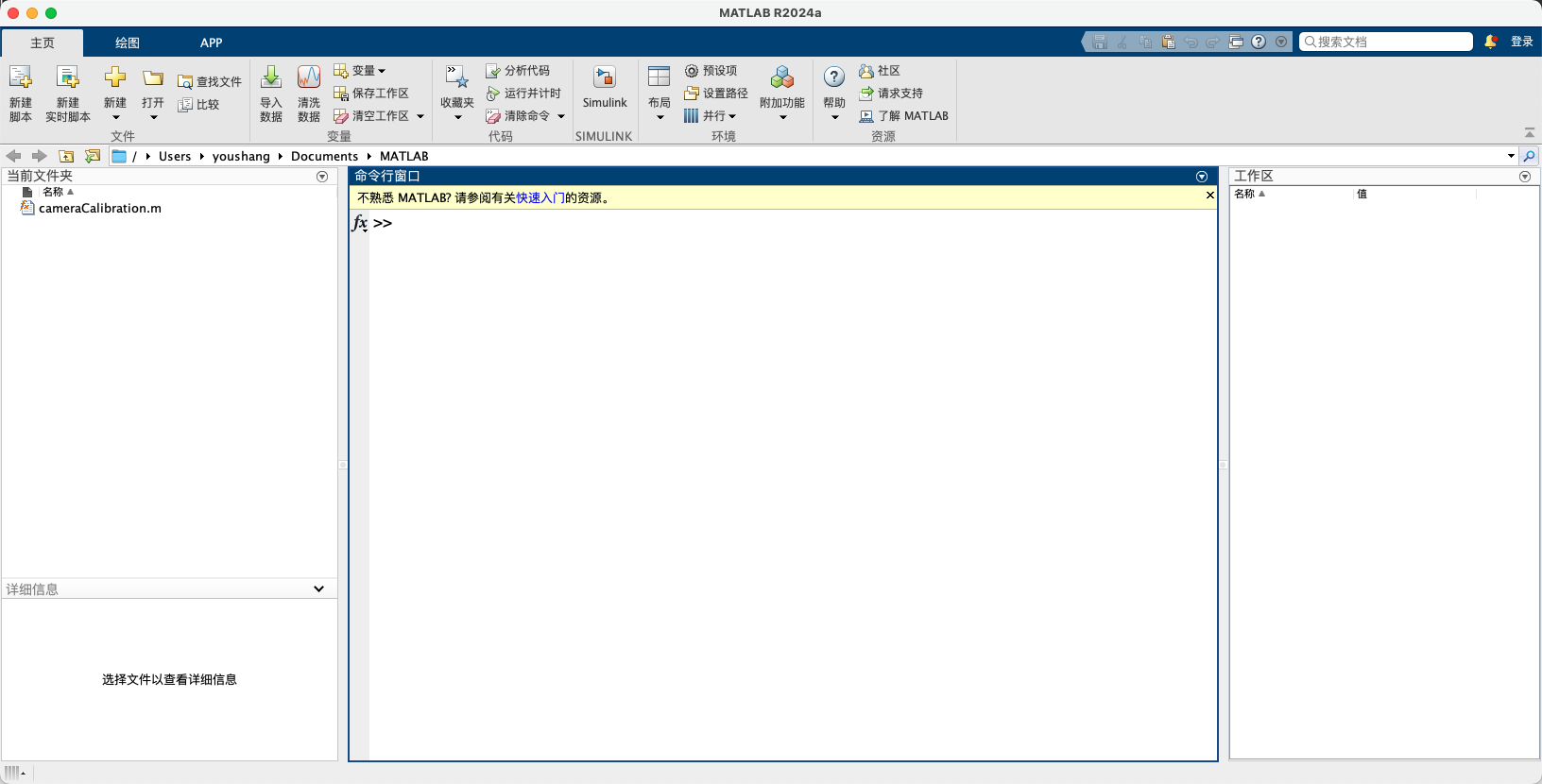Open the 社区 community link
1542x784 pixels.
point(880,71)
